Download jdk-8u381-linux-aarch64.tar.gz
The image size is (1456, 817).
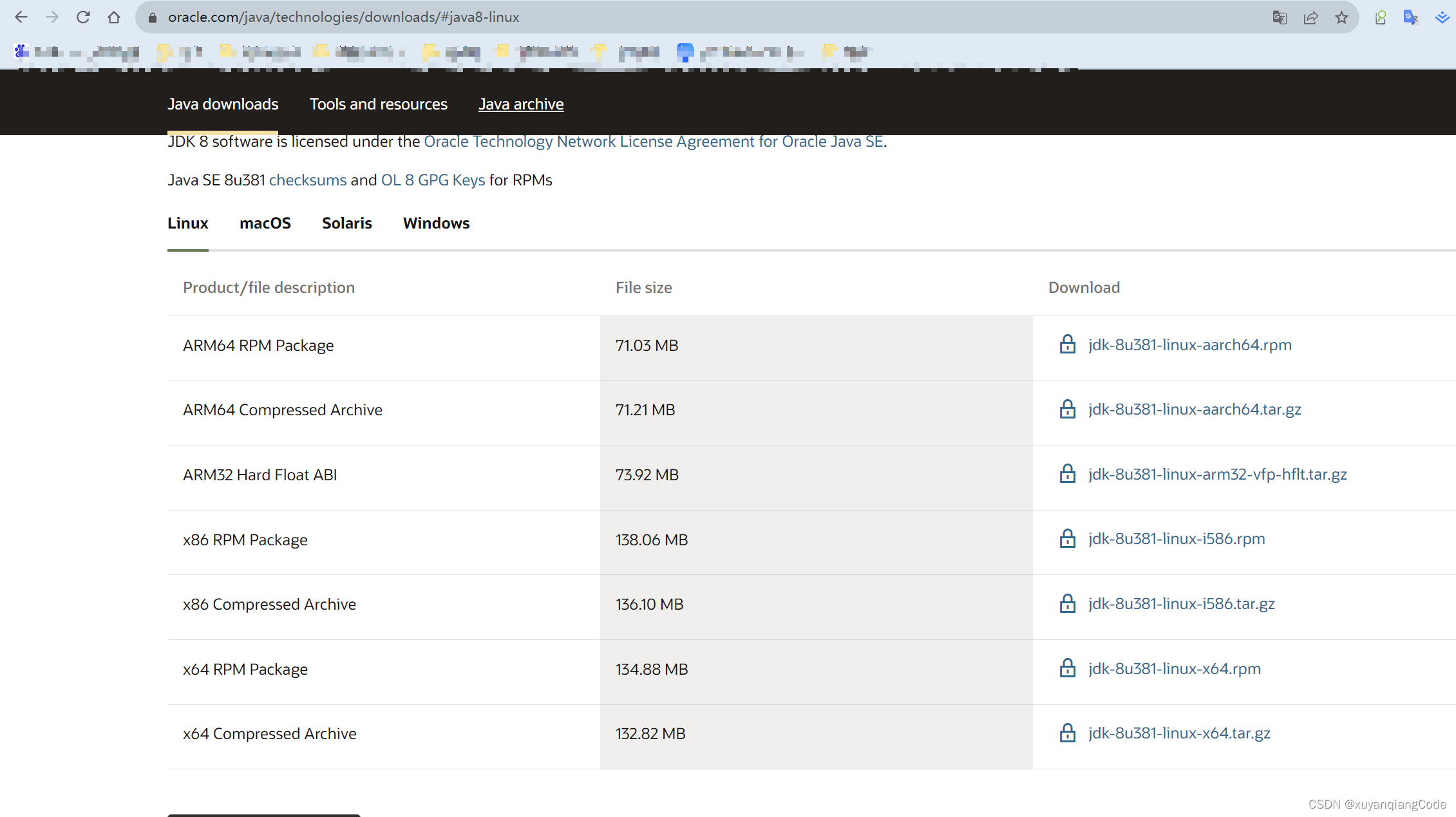(1195, 409)
